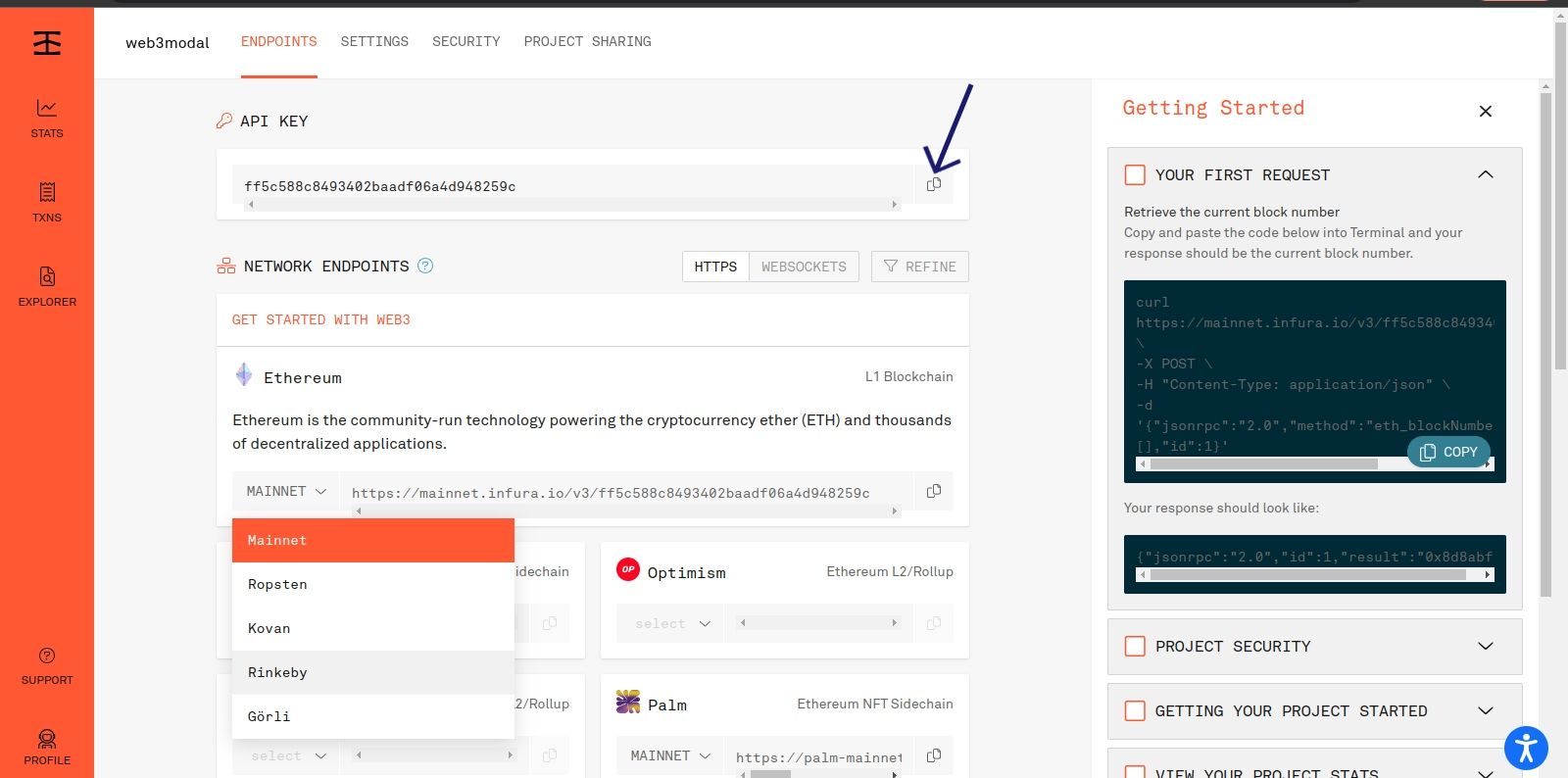
Task: Click the Refine filter button
Action: click(x=920, y=267)
